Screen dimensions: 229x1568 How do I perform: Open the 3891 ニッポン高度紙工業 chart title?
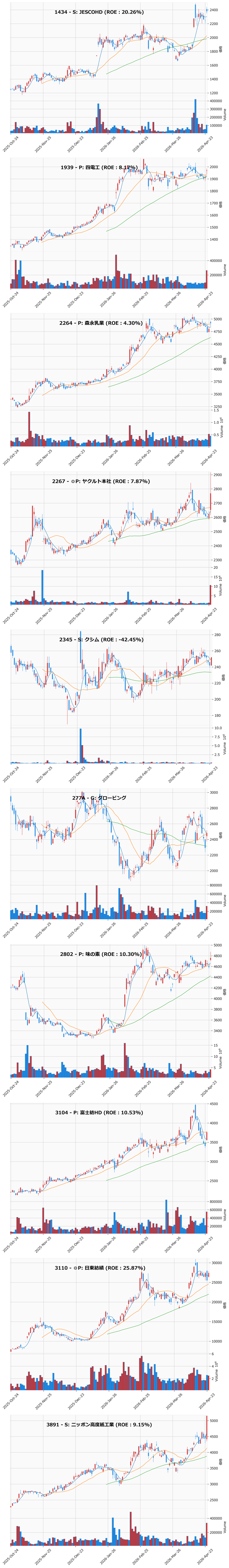(99, 1425)
